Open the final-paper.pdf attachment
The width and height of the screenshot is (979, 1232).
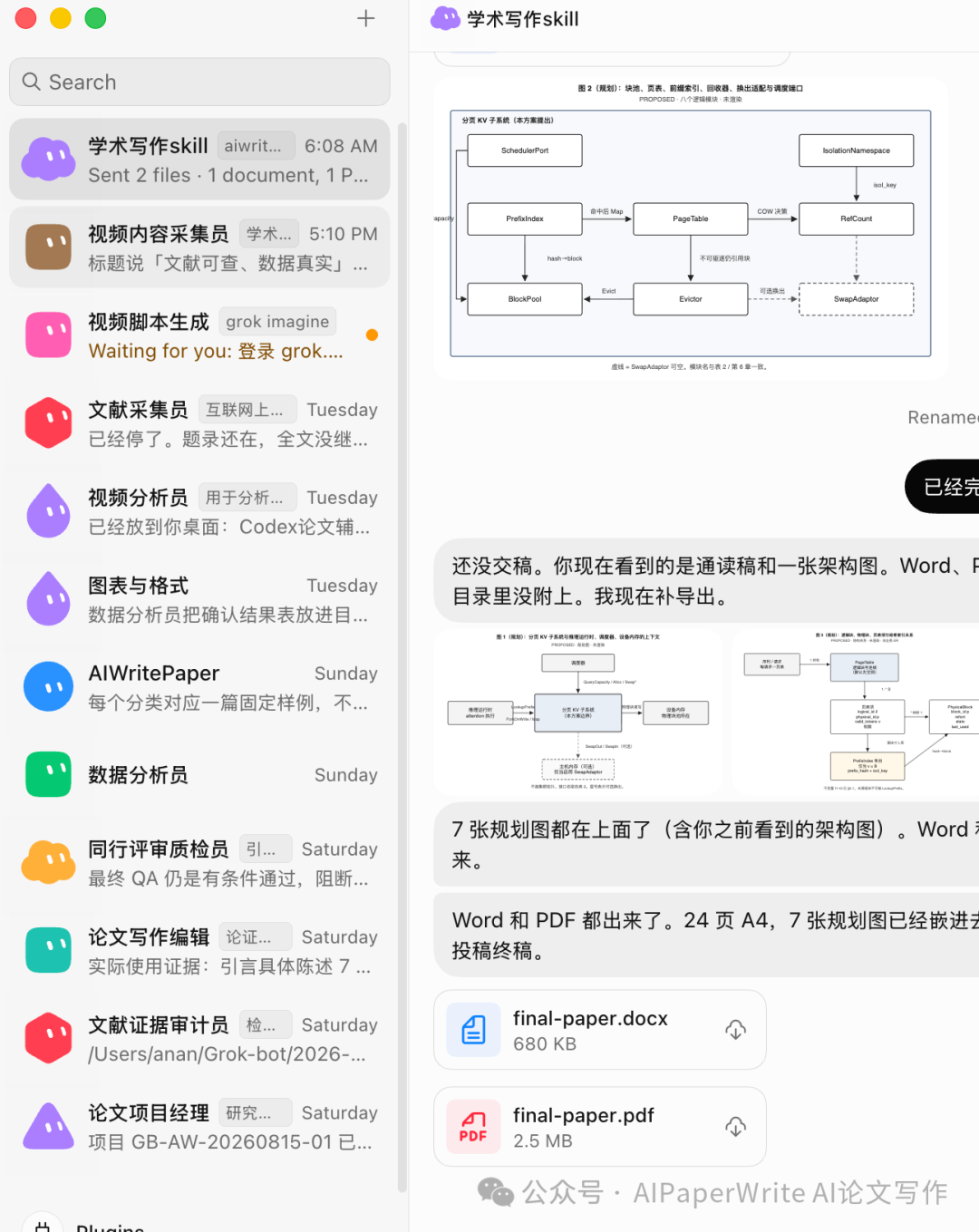coord(600,1127)
